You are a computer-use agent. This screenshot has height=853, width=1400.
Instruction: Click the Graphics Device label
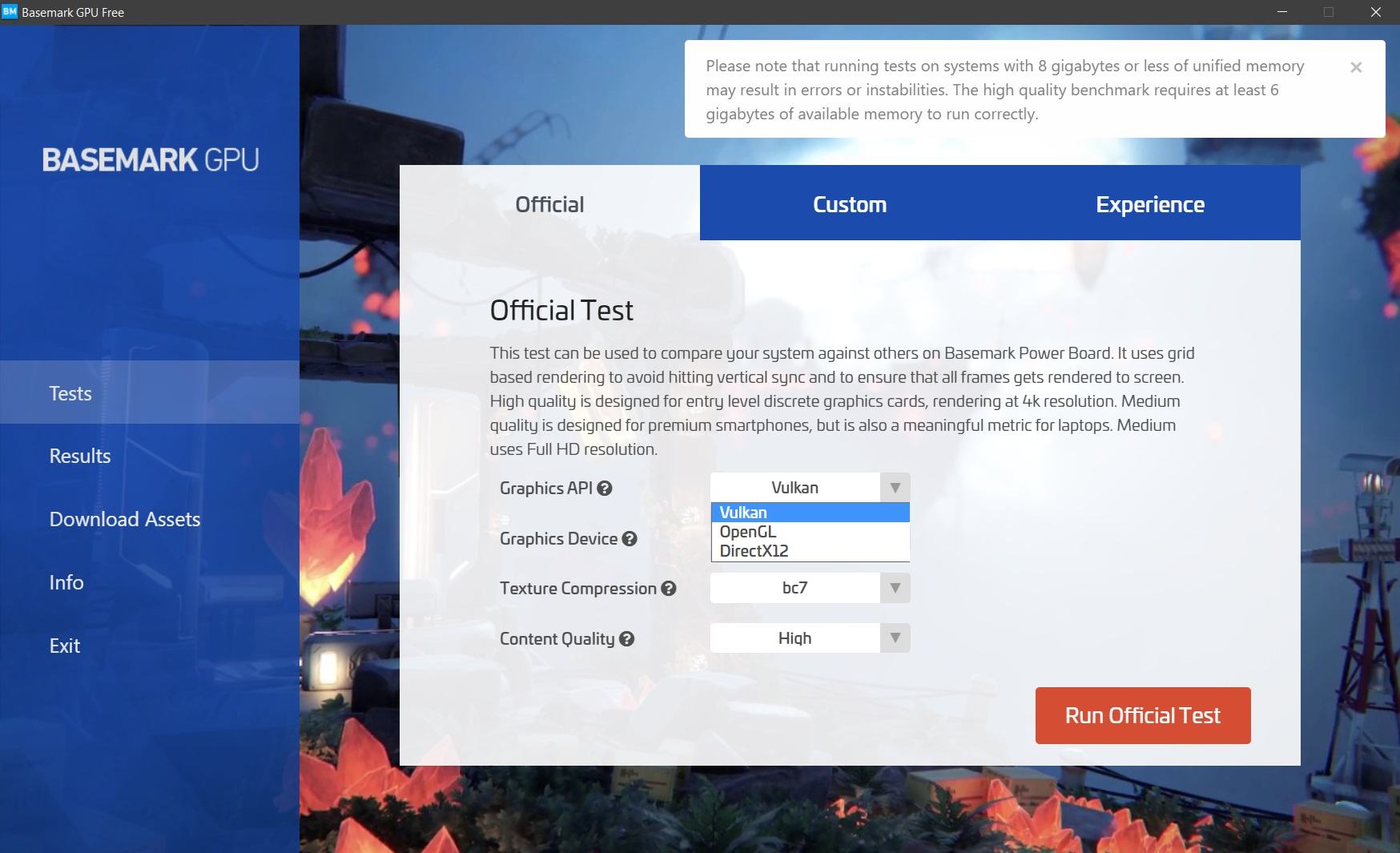[x=558, y=539]
